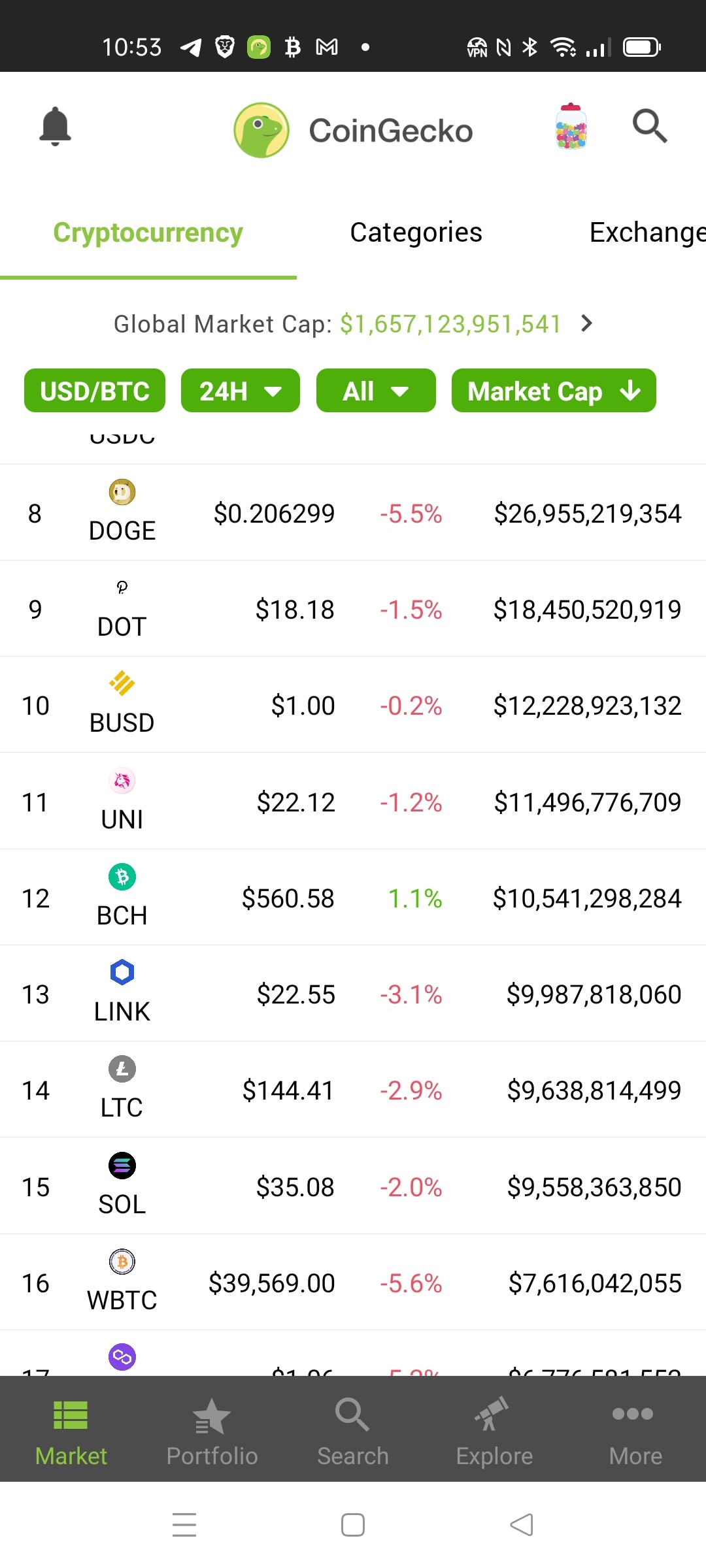Open search via magnifier icon in header
This screenshot has width=706, height=1568.
click(650, 126)
